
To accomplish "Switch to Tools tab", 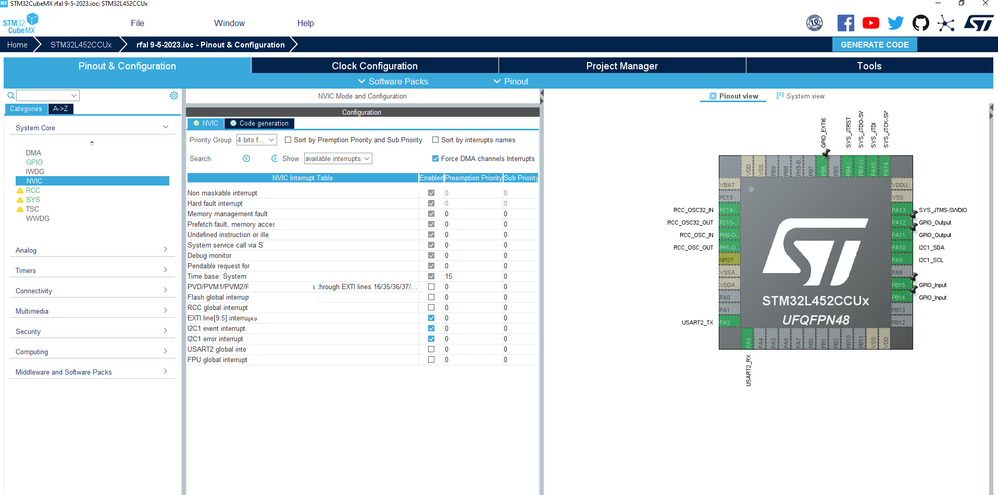I will [869, 66].
